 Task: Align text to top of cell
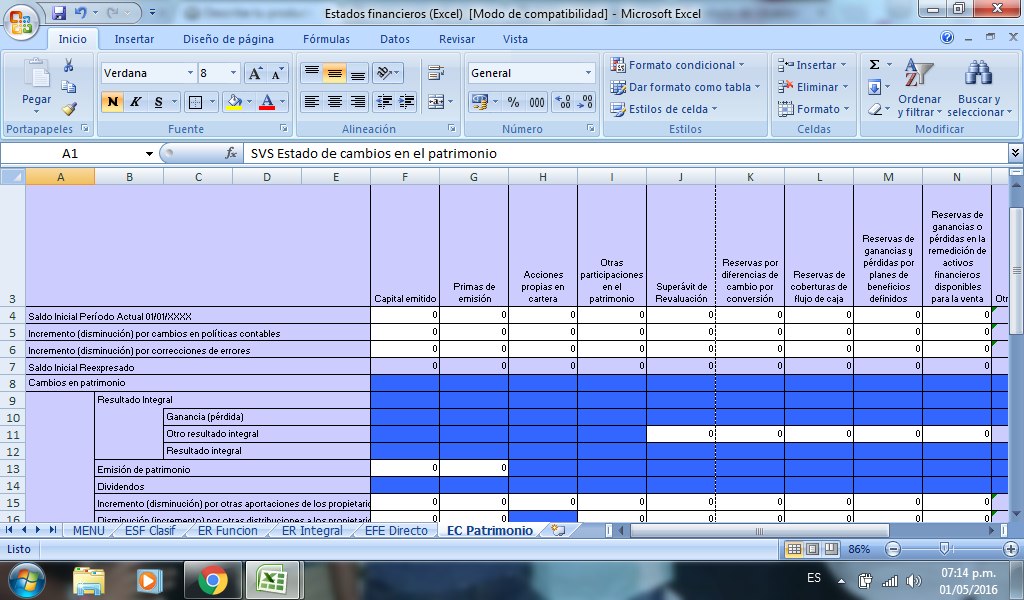pos(312,72)
